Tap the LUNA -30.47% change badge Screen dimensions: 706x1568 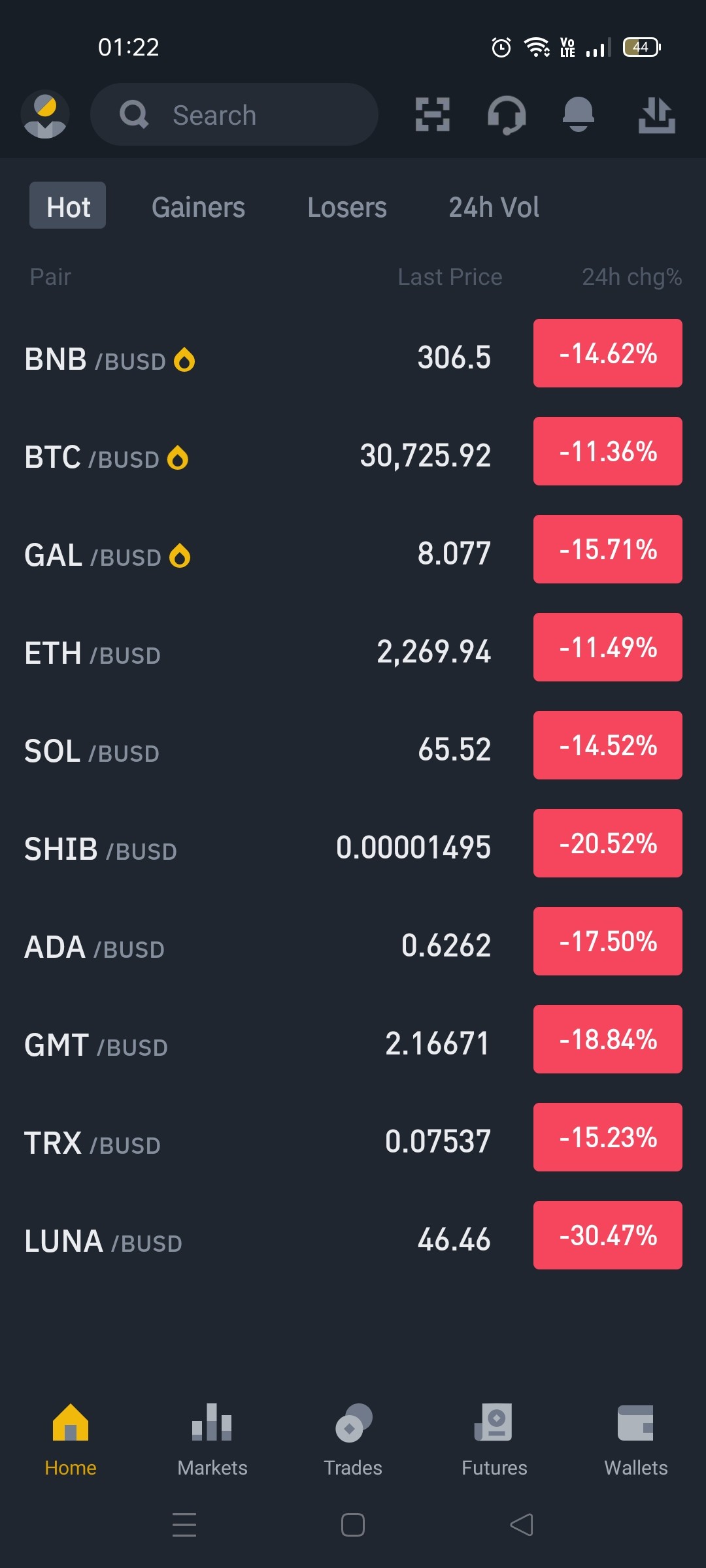point(608,1235)
